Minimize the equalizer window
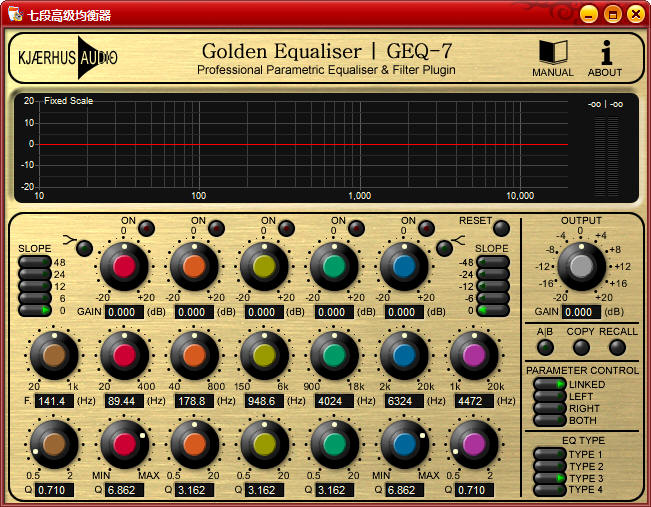Screen dimensions: 651x507 [589, 15]
